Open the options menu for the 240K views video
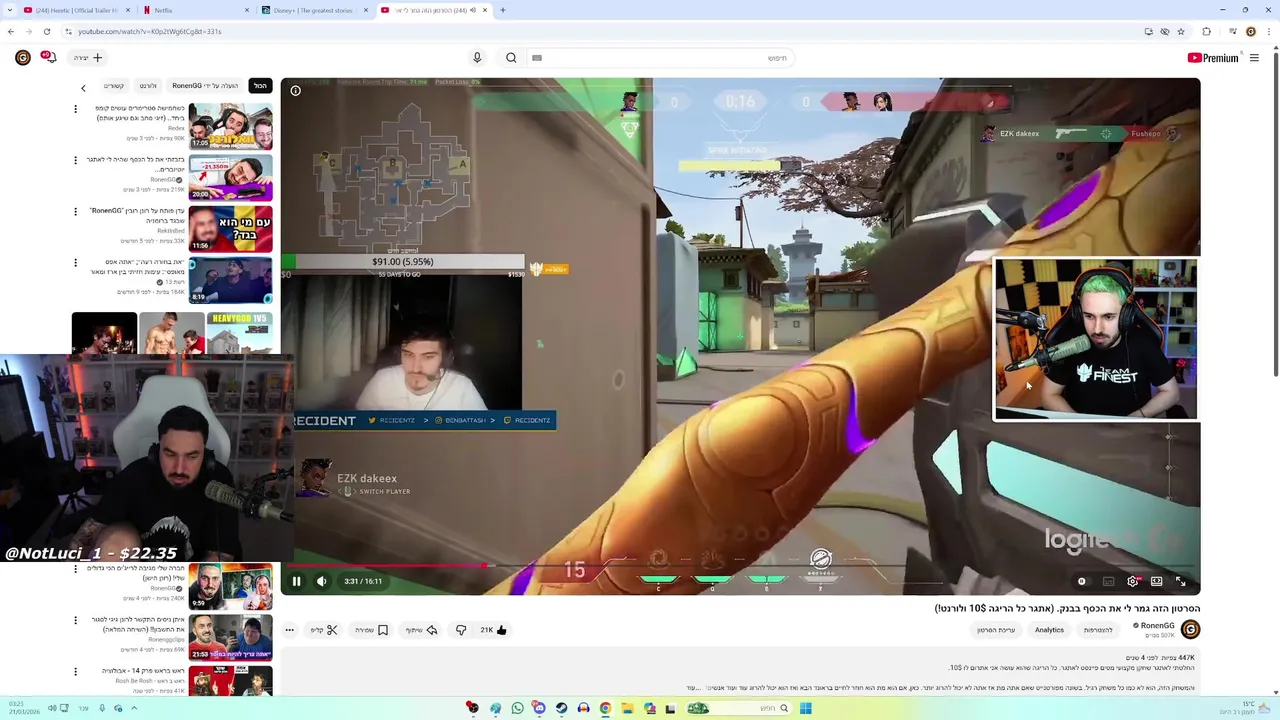This screenshot has height=720, width=1280. pyautogui.click(x=75, y=569)
